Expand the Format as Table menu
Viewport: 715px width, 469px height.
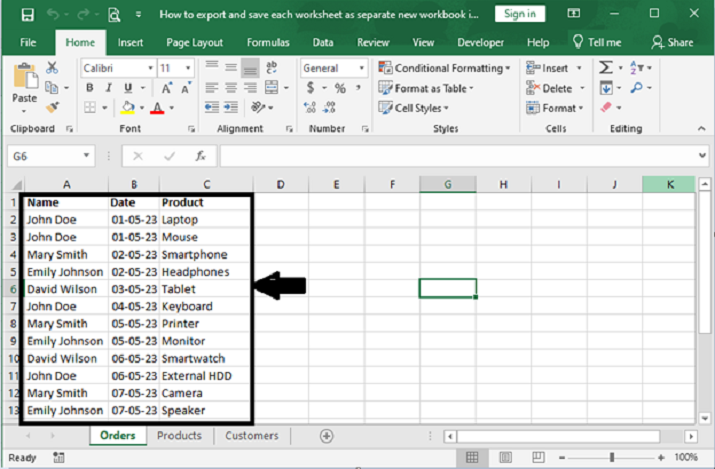tap(426, 88)
